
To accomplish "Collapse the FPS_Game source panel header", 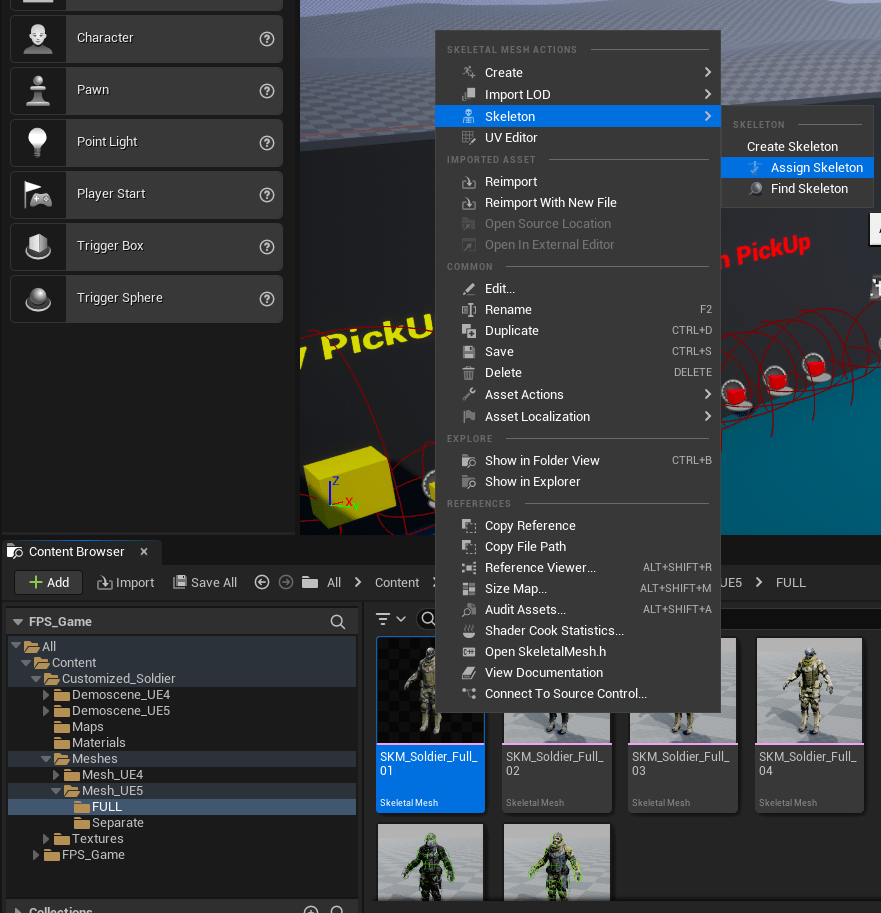I will click(18, 622).
